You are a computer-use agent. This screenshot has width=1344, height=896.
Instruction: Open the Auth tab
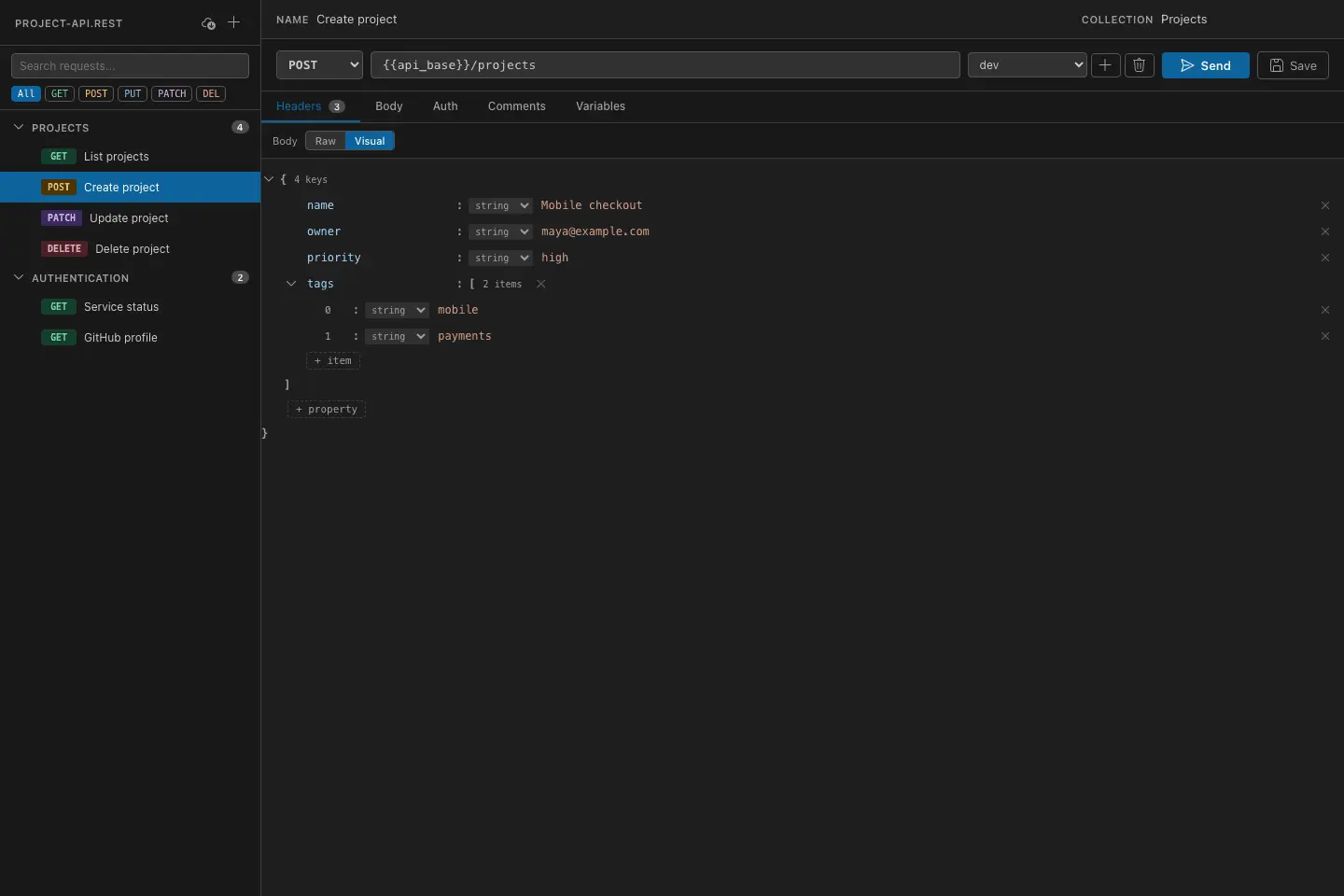click(445, 106)
